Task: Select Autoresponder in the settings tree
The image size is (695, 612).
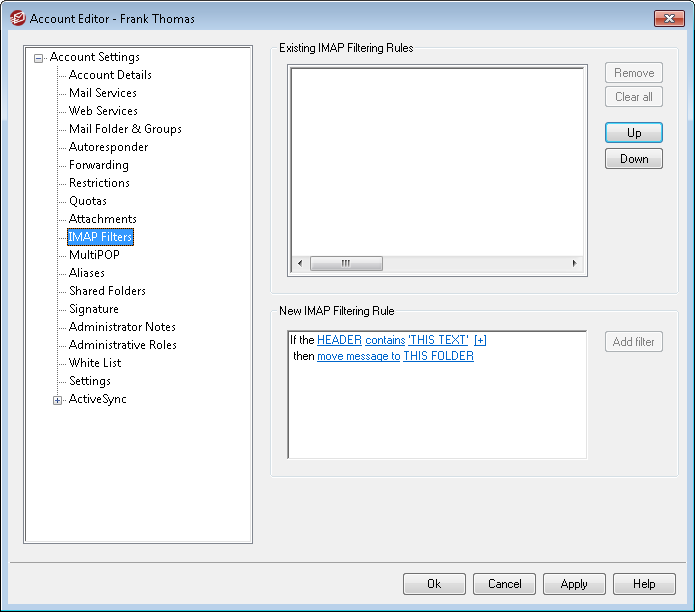Action: pos(108,147)
